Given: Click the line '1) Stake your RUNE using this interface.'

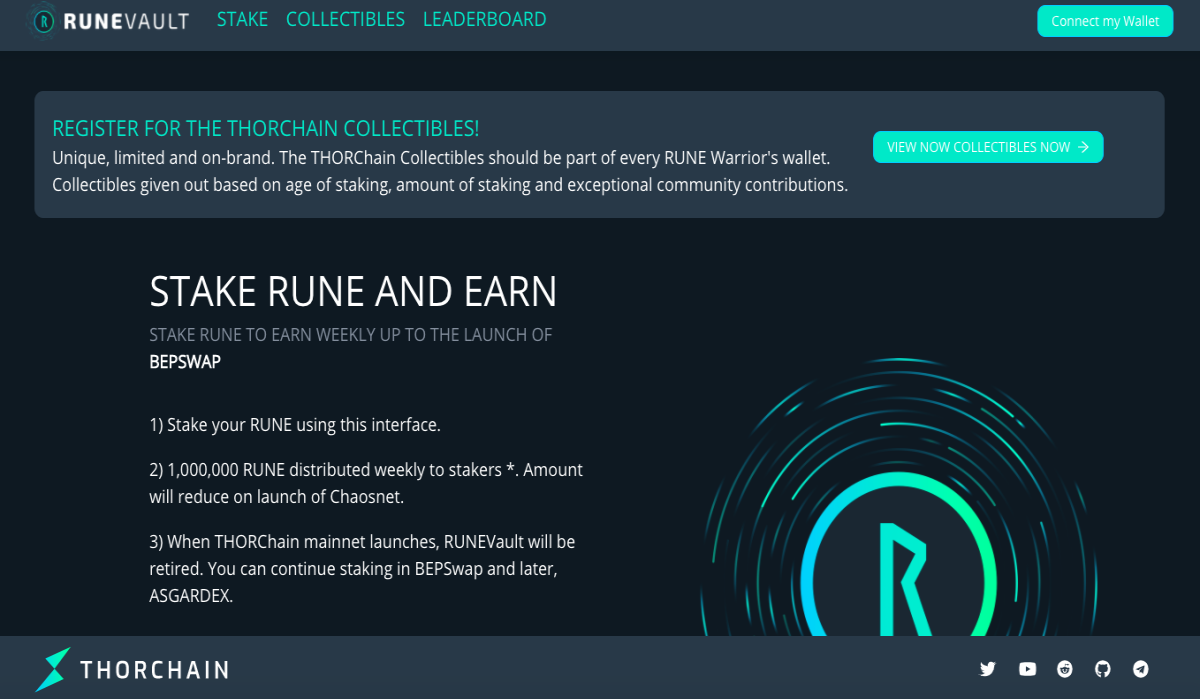Looking at the screenshot, I should pos(295,425).
